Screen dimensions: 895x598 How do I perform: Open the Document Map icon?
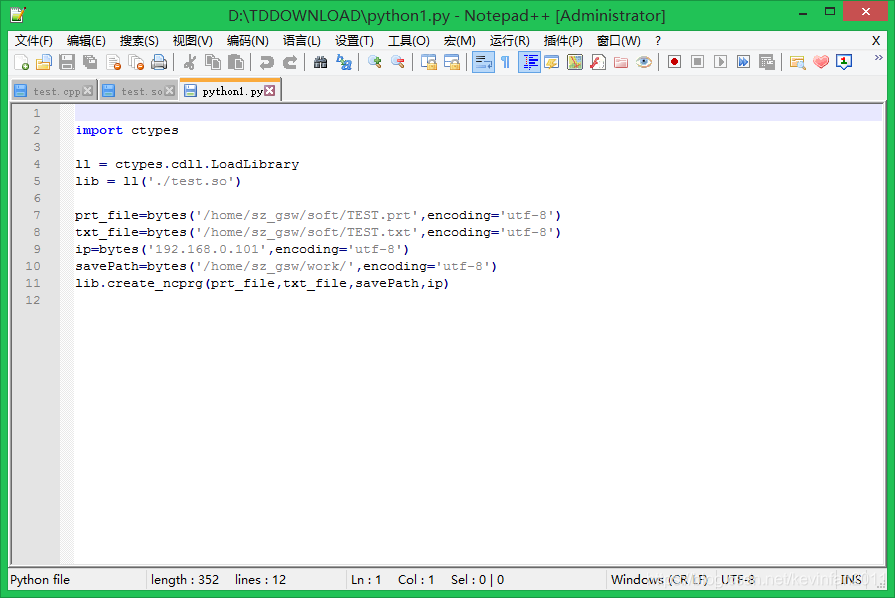click(575, 62)
